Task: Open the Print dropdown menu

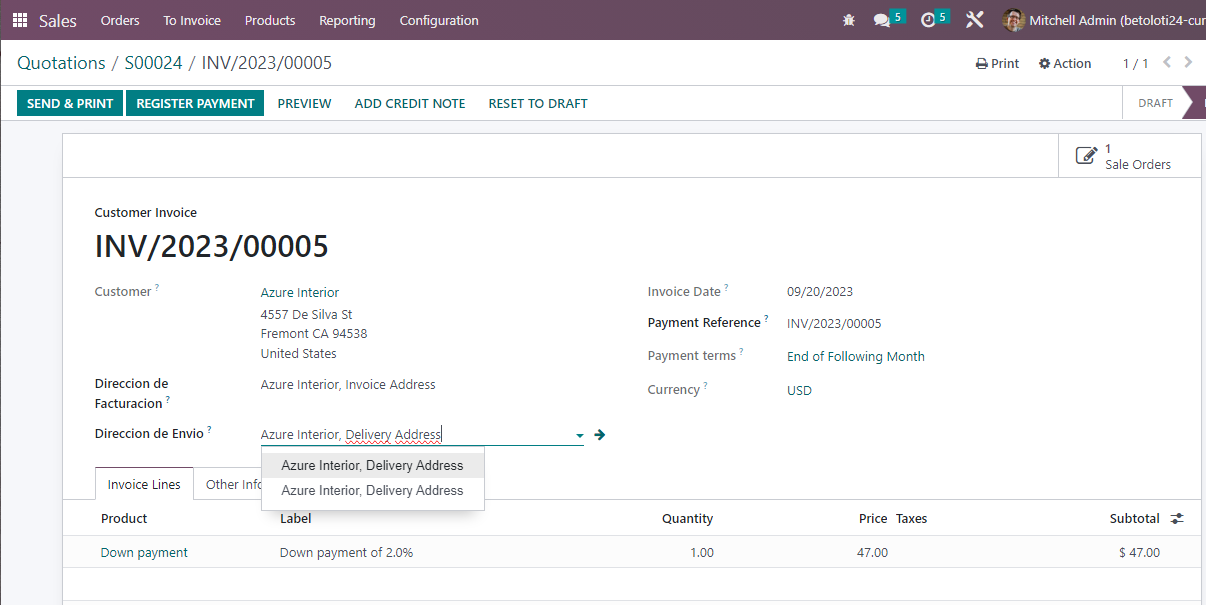Action: pyautogui.click(x=997, y=63)
